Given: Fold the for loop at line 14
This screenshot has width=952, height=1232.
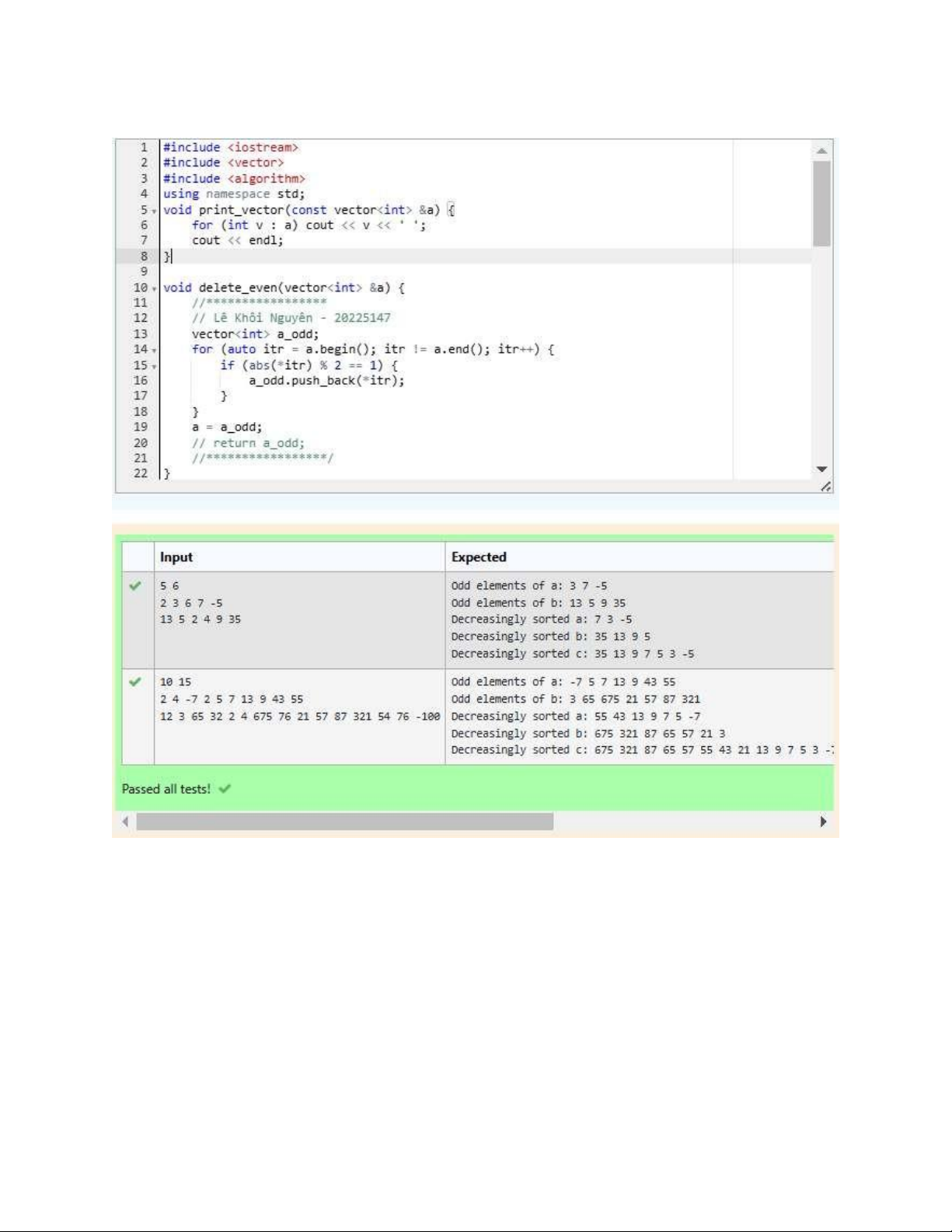Looking at the screenshot, I should pos(154,351).
